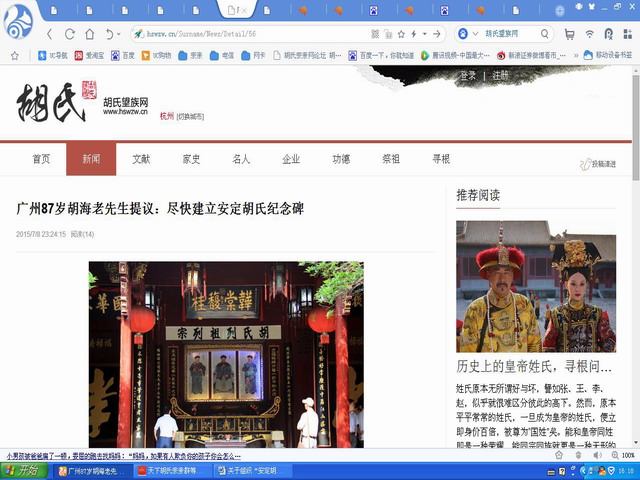Click the 登录 login link
Image resolution: width=640 pixels, height=480 pixels.
click(x=468, y=76)
